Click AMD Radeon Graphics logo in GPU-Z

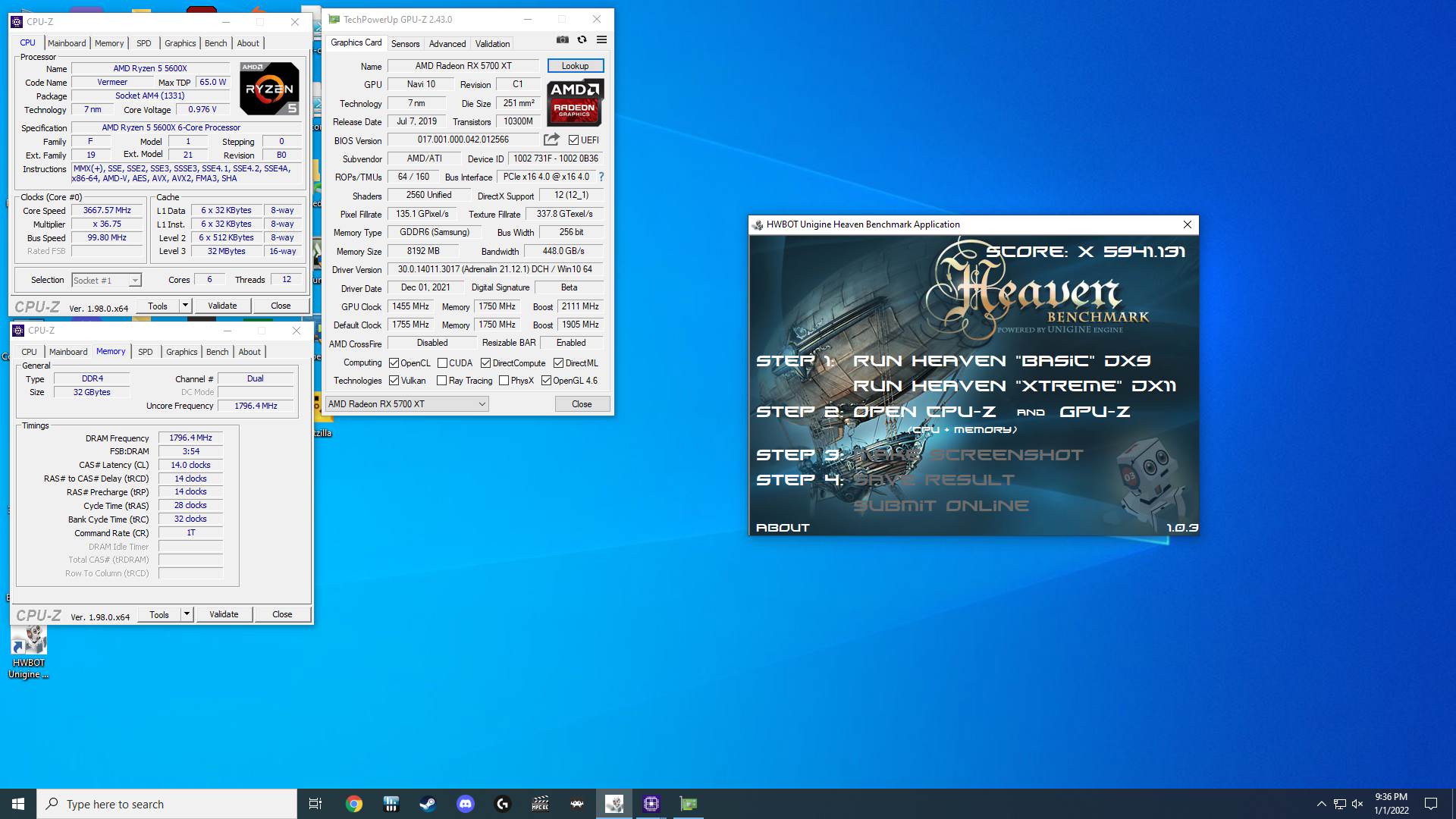click(x=575, y=102)
